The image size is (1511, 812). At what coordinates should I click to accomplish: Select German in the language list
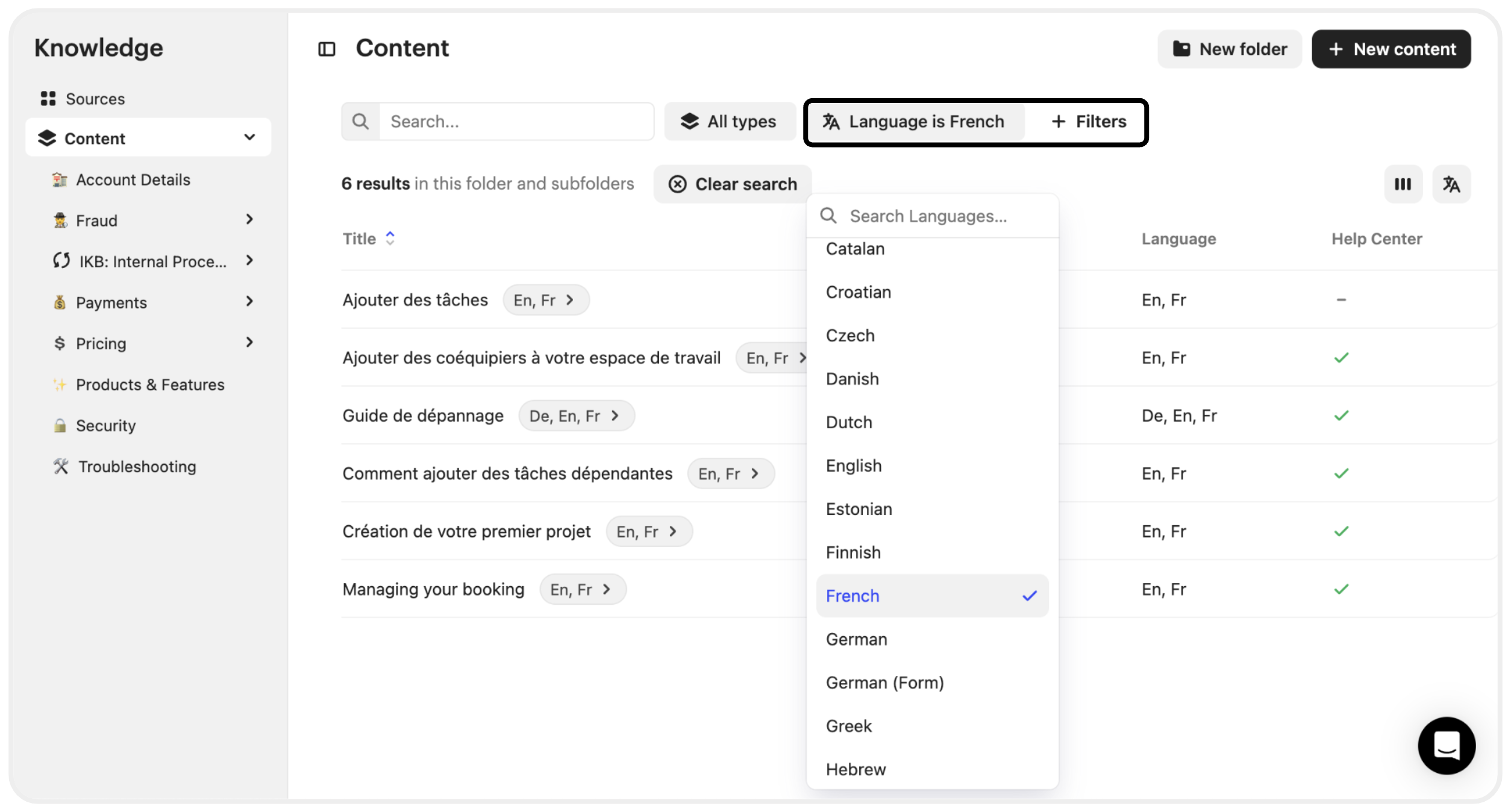click(856, 639)
